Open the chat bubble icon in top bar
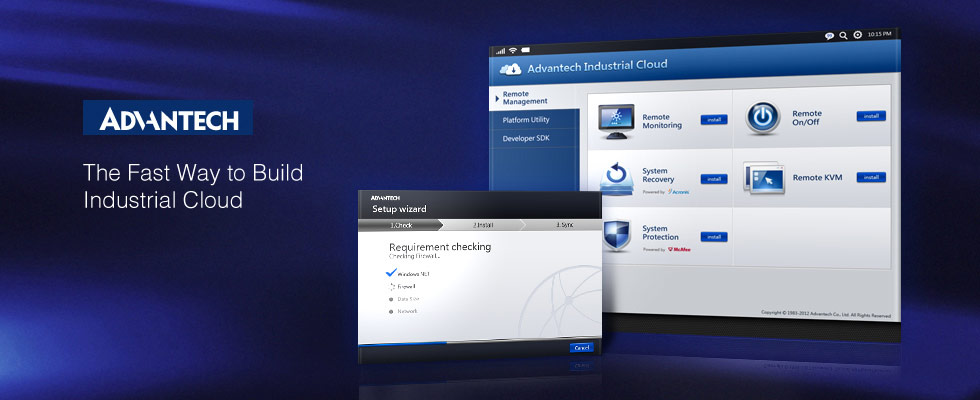The height and width of the screenshot is (400, 980). point(829,36)
